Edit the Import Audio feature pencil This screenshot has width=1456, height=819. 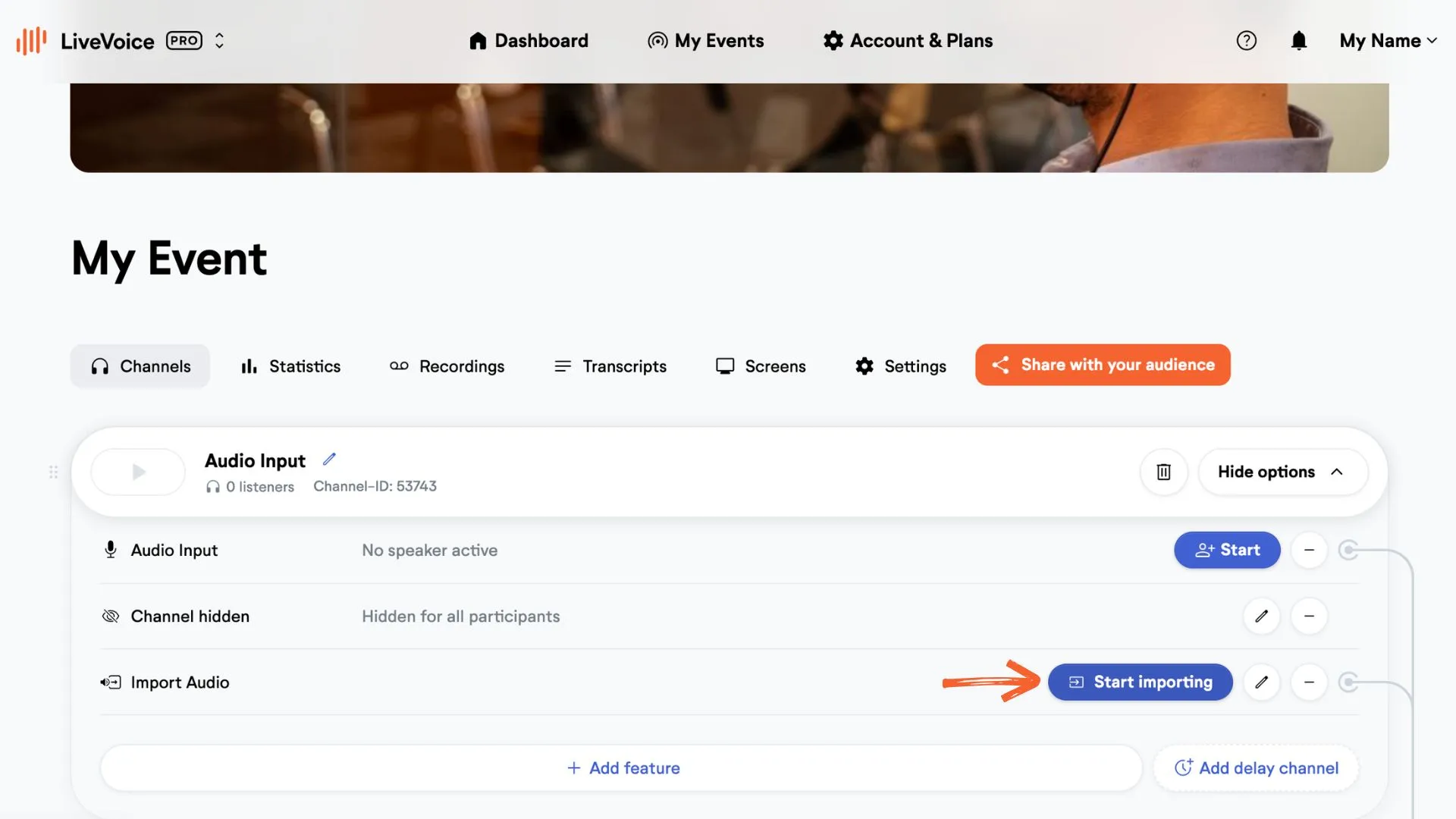pos(1261,682)
